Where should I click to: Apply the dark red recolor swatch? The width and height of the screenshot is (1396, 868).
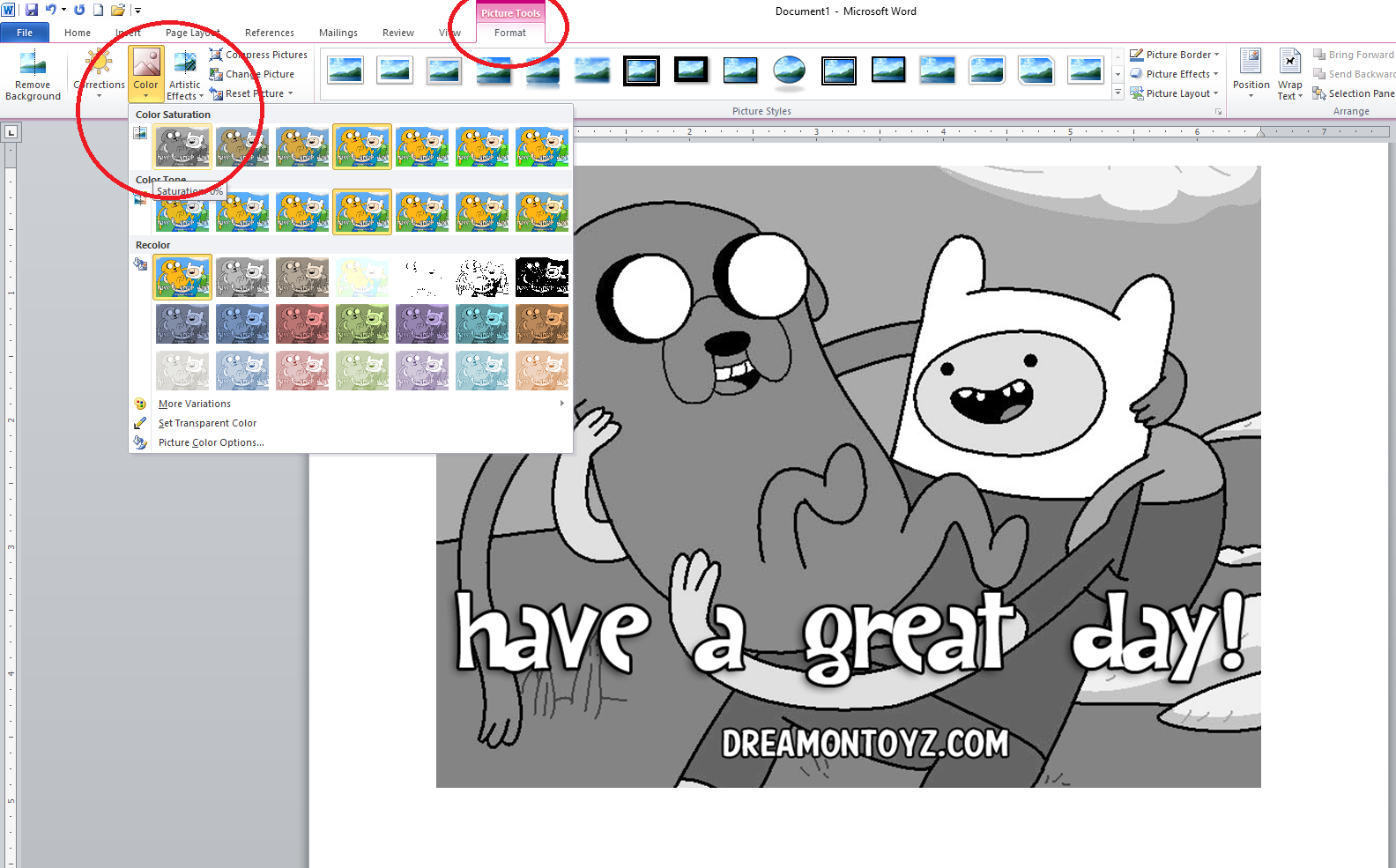(302, 323)
